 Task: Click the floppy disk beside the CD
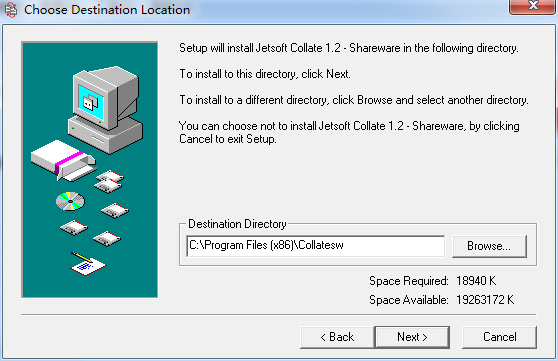coord(115,211)
